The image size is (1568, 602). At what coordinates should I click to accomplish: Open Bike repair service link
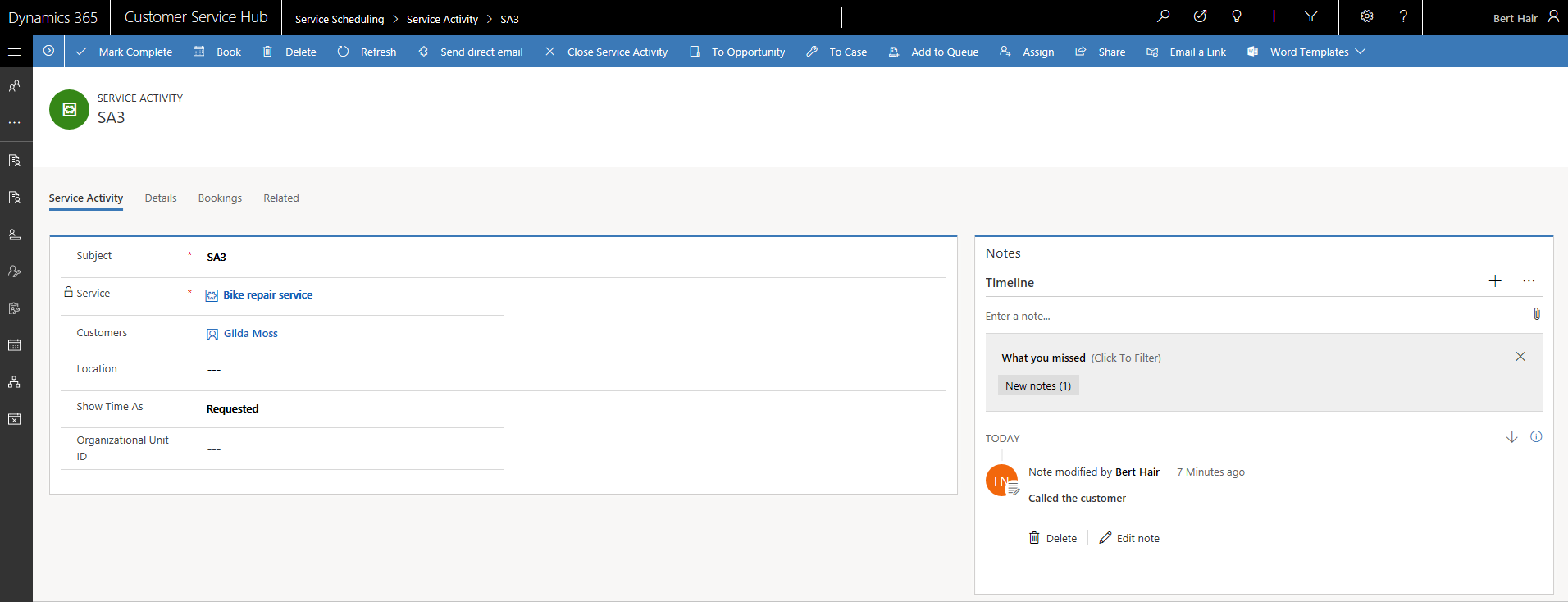point(268,295)
